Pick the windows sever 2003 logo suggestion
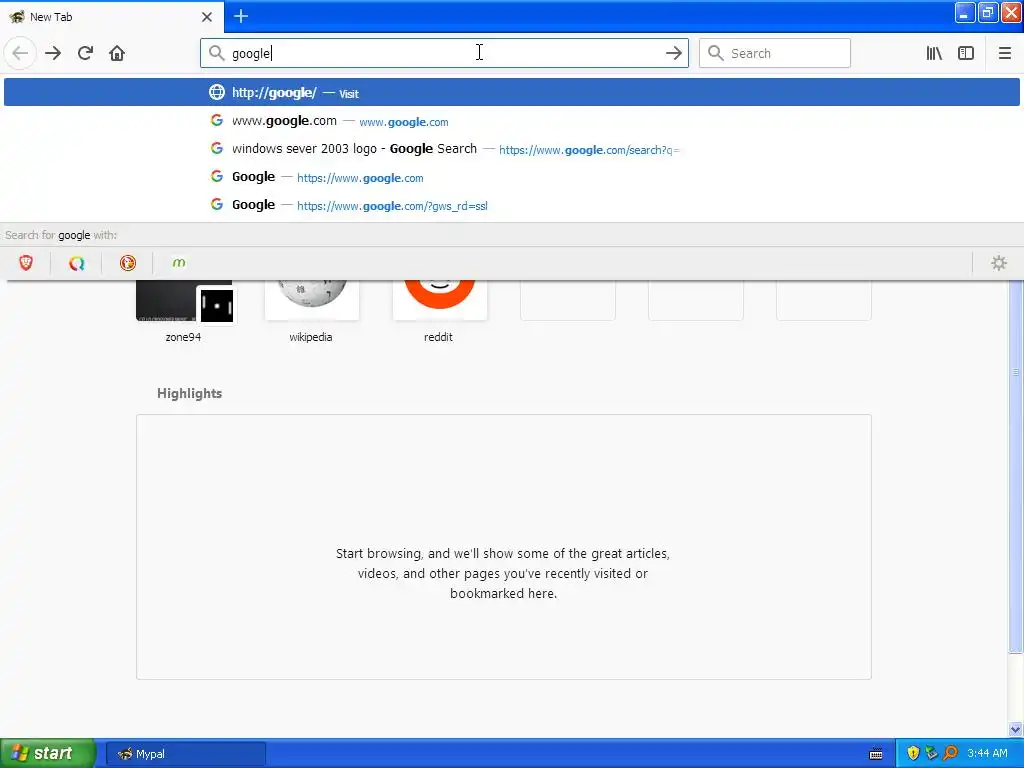This screenshot has width=1024, height=768. coord(511,149)
